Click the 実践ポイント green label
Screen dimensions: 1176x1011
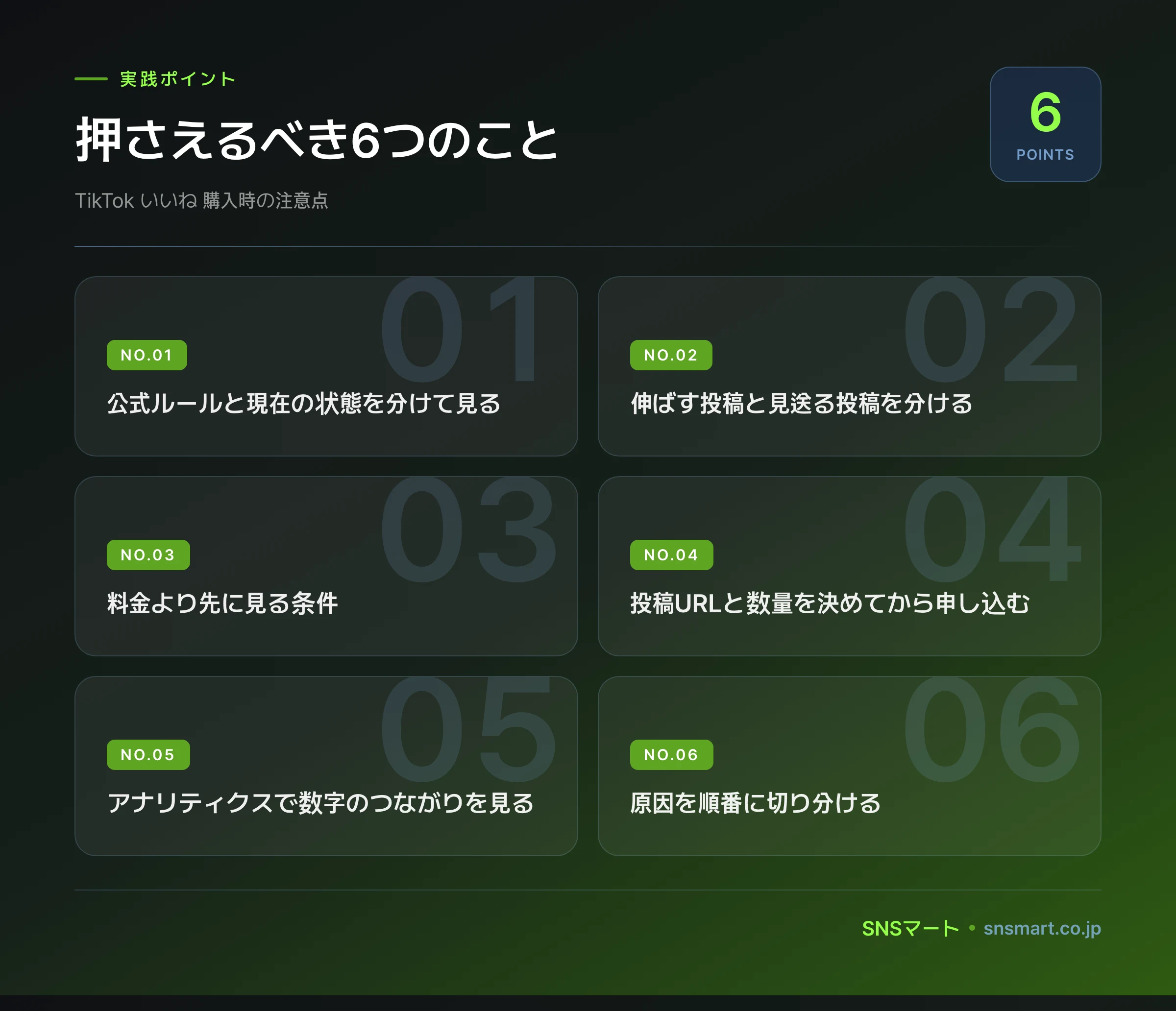(178, 79)
